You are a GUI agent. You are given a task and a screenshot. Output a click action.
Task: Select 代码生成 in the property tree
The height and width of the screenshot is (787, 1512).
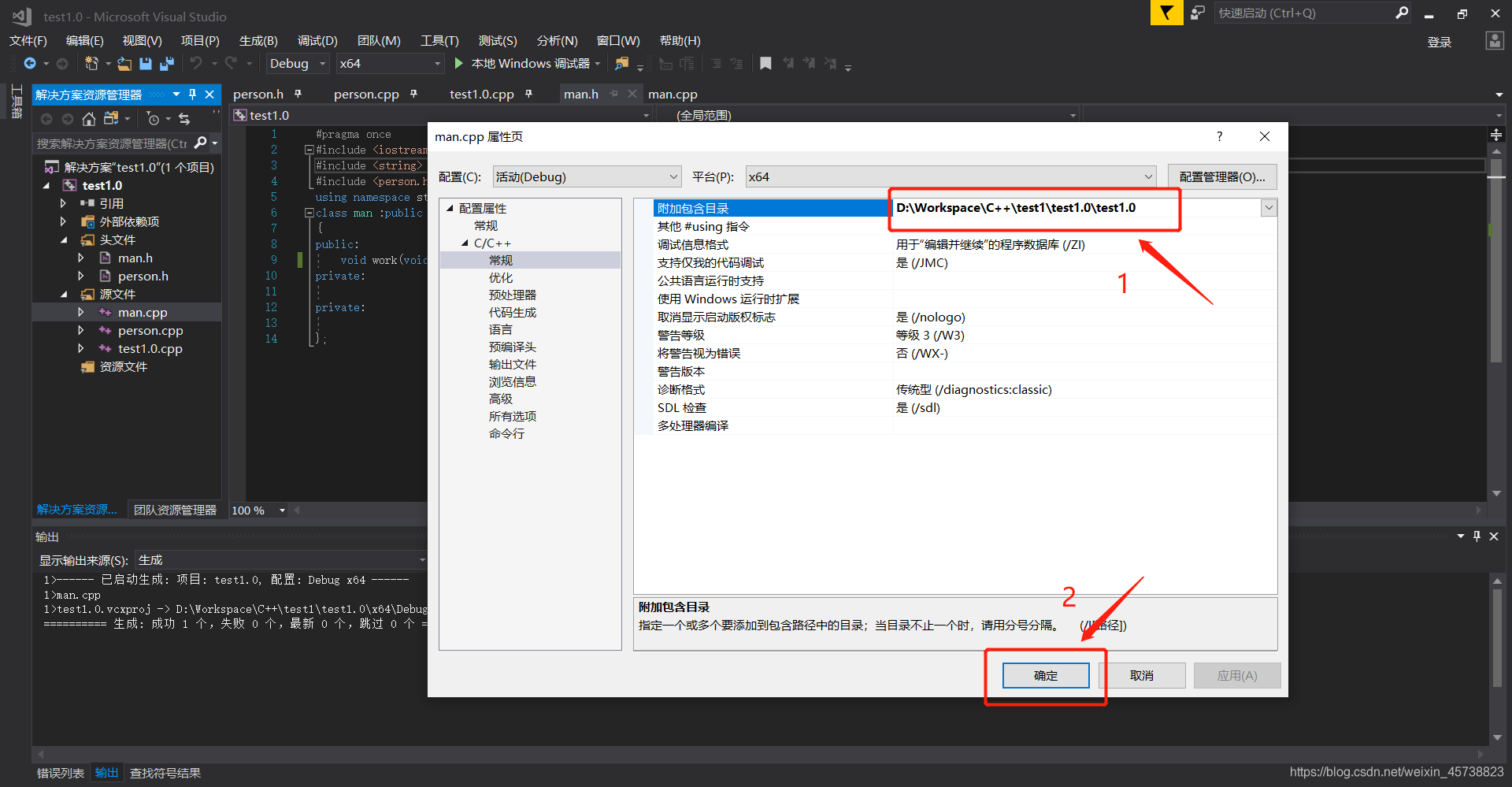[512, 312]
